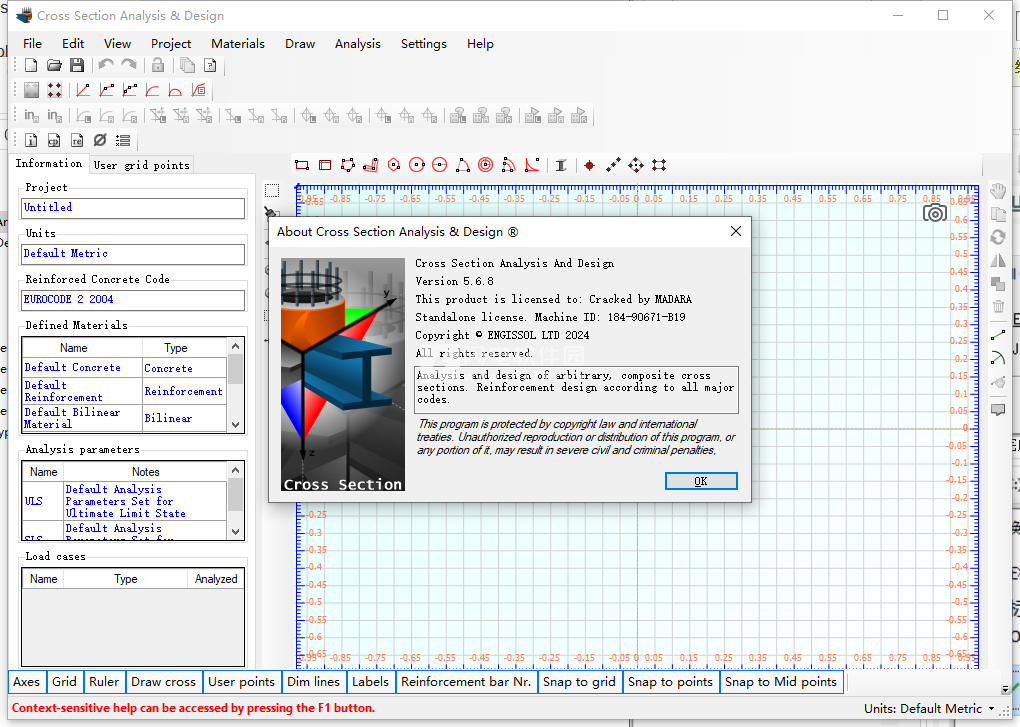Close the About Cross Section dialog
The image size is (1020, 727).
[736, 231]
